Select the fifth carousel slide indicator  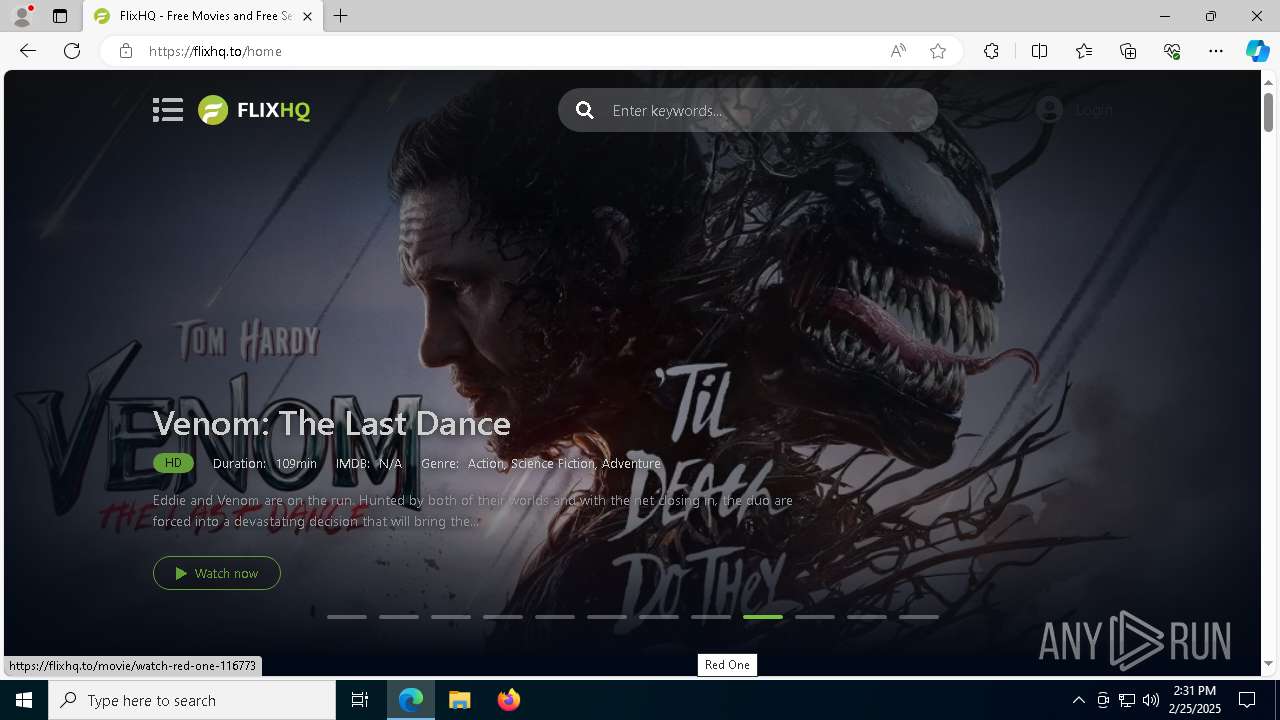pos(555,617)
